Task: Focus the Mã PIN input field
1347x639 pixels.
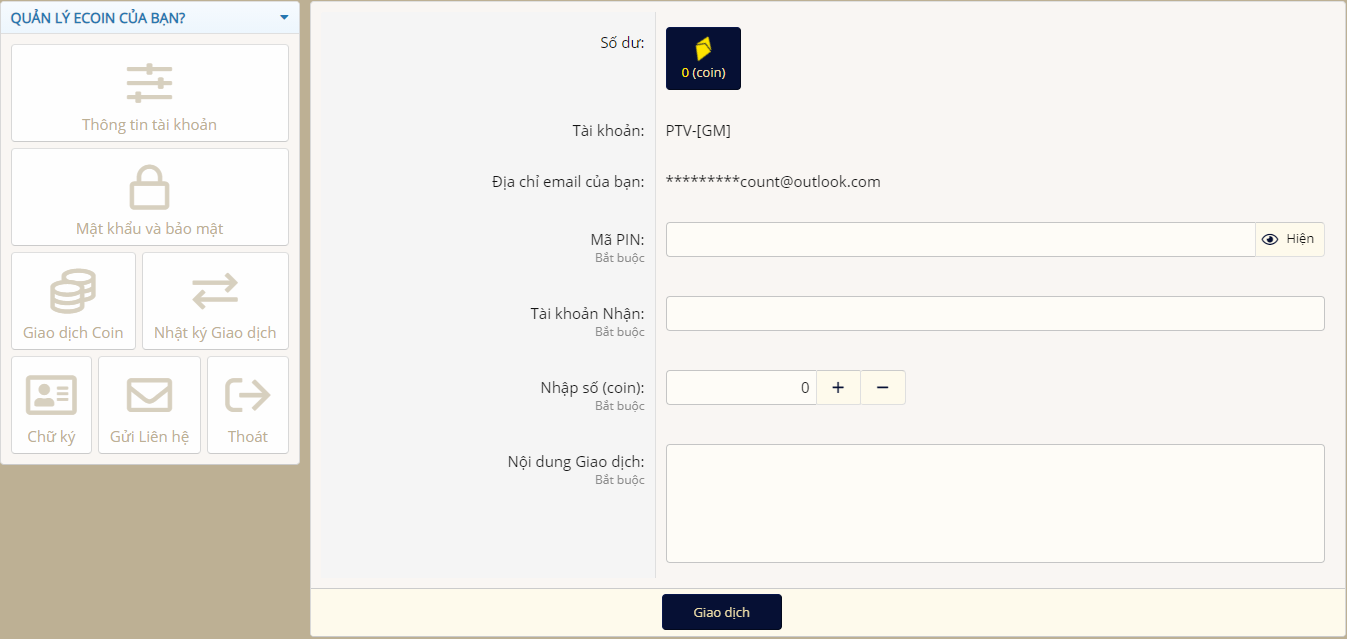Action: click(x=960, y=239)
